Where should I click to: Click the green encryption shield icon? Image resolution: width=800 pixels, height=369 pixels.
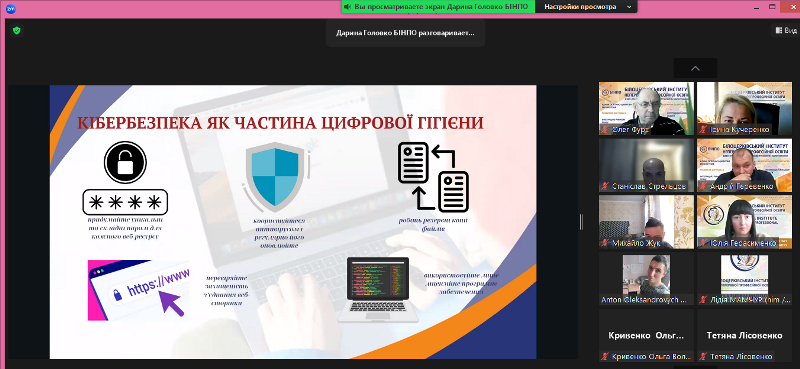tap(17, 31)
